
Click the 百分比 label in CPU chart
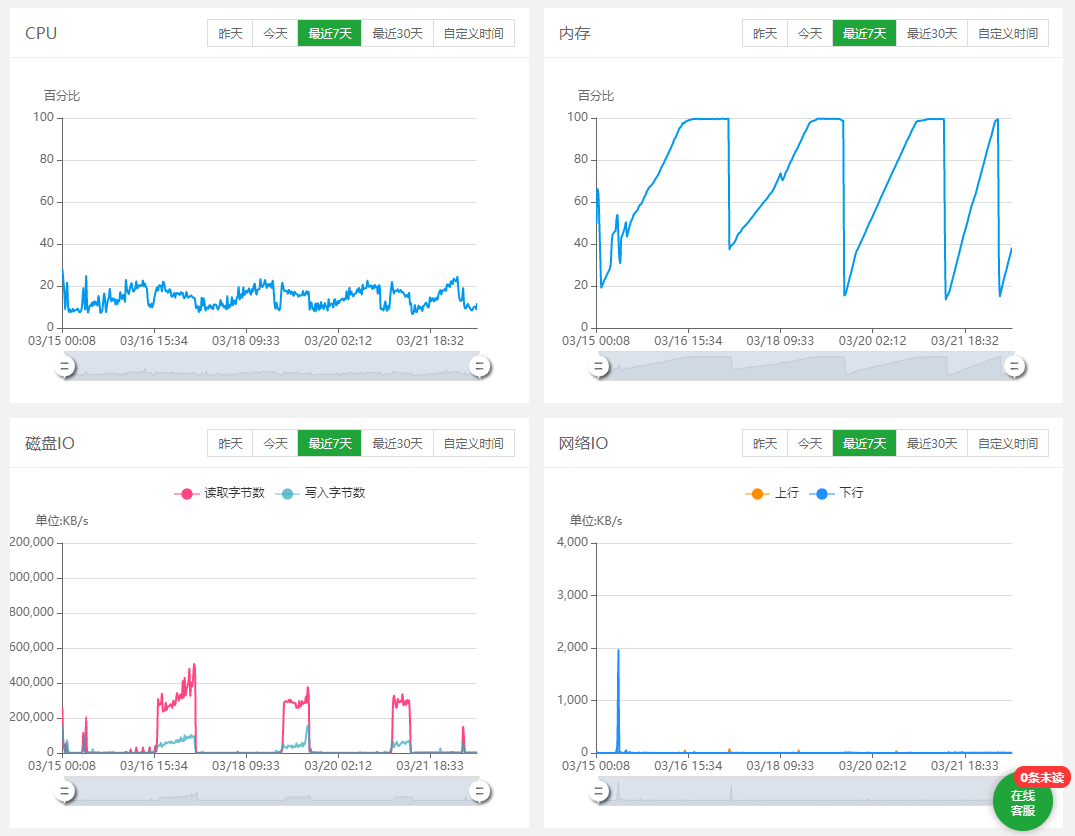click(62, 96)
